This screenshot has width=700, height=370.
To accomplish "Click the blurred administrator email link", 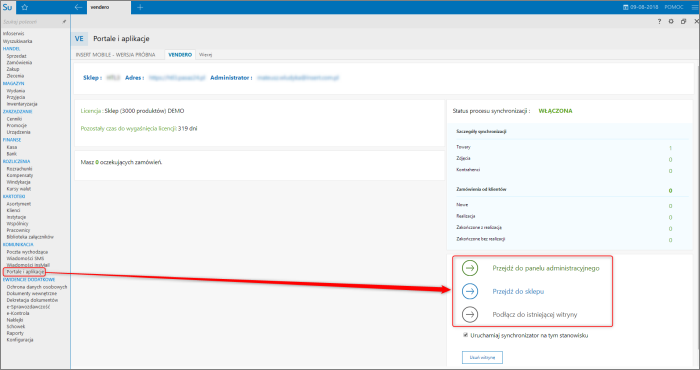I will pyautogui.click(x=298, y=78).
